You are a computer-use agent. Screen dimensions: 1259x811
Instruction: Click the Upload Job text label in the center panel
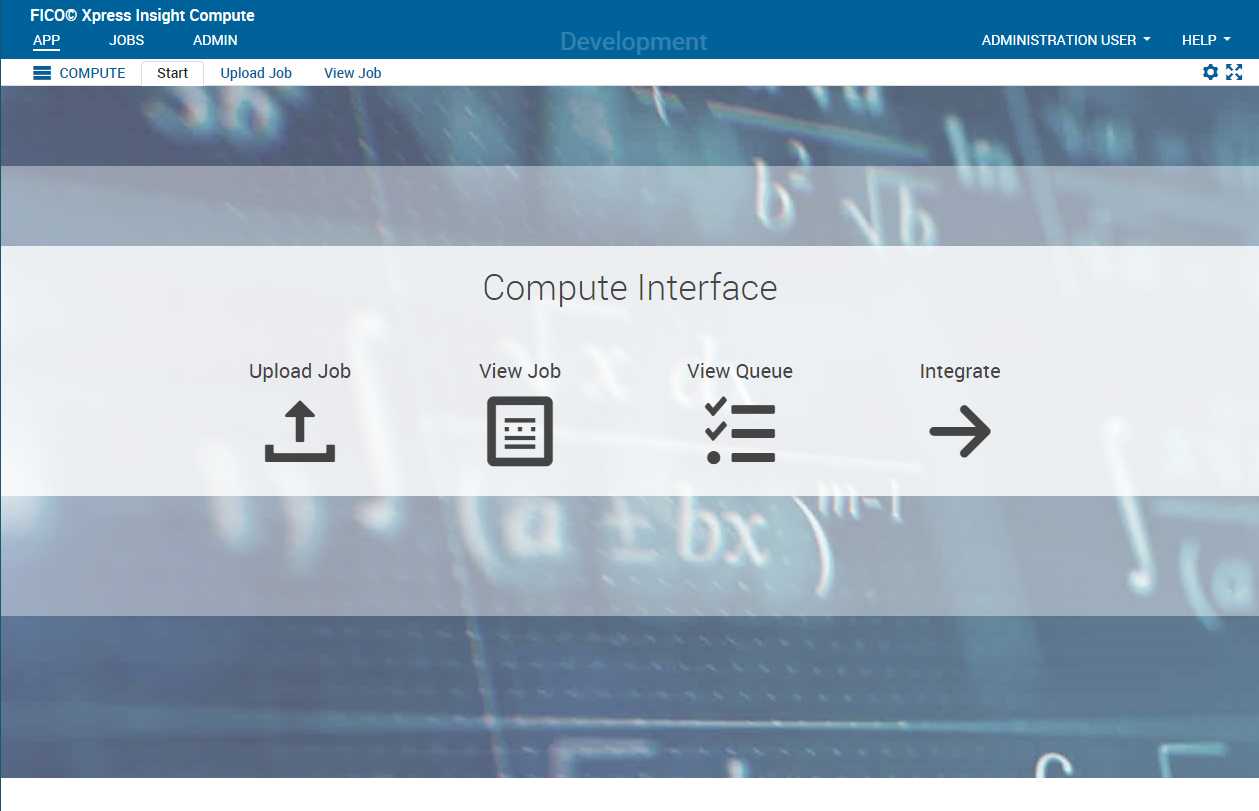coord(300,371)
